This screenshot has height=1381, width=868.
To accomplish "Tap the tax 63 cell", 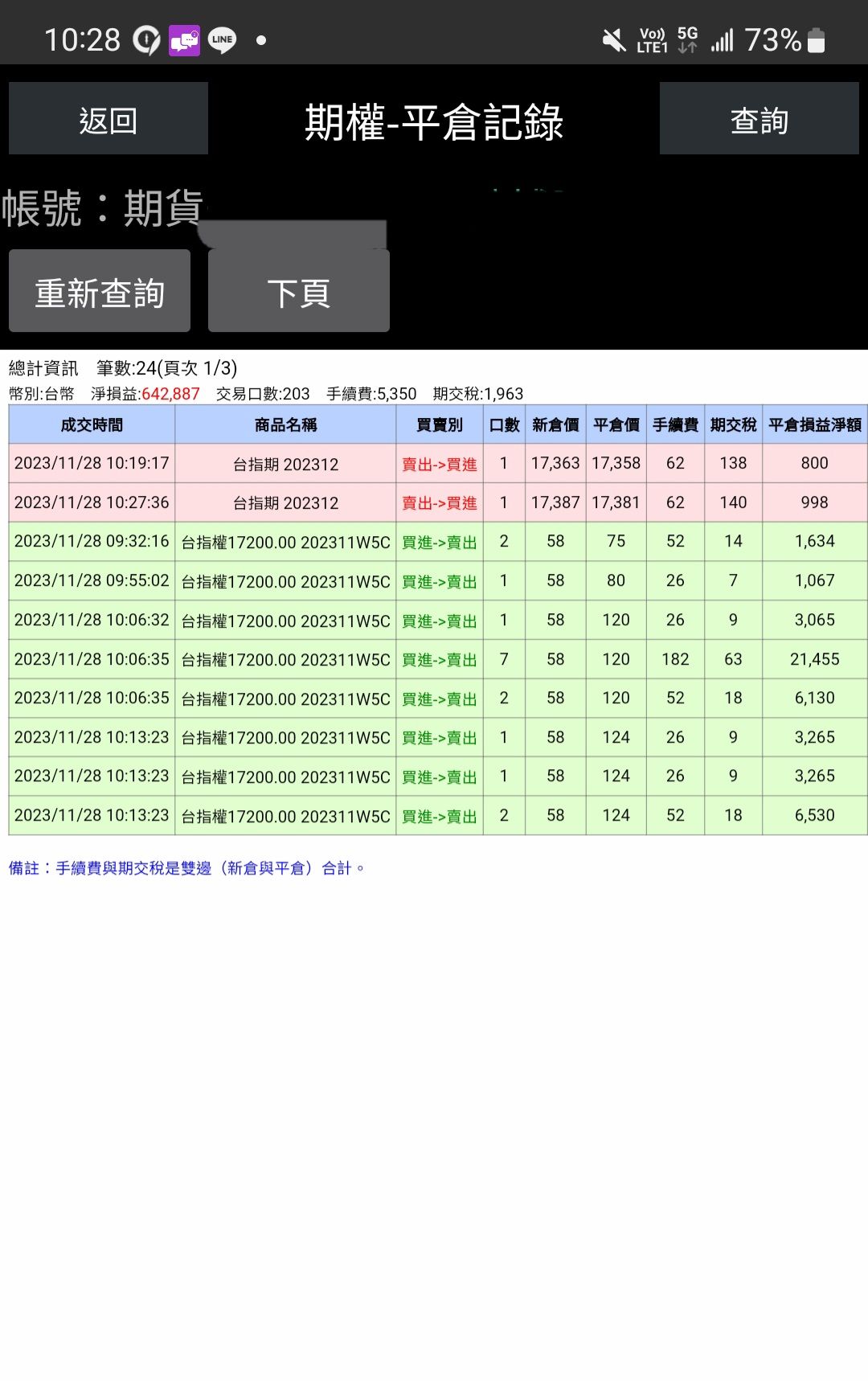I will click(x=734, y=659).
